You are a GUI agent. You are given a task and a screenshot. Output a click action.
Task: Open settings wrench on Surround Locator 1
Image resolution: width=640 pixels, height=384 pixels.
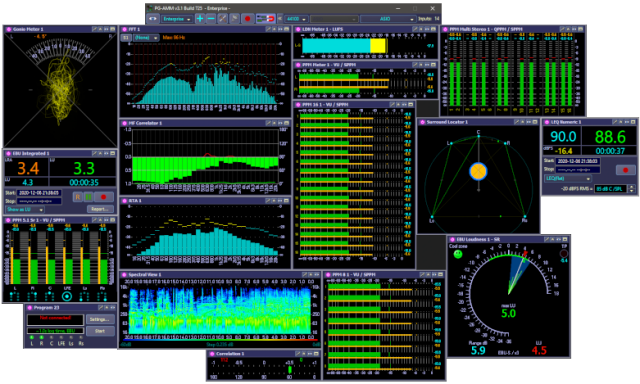point(516,122)
